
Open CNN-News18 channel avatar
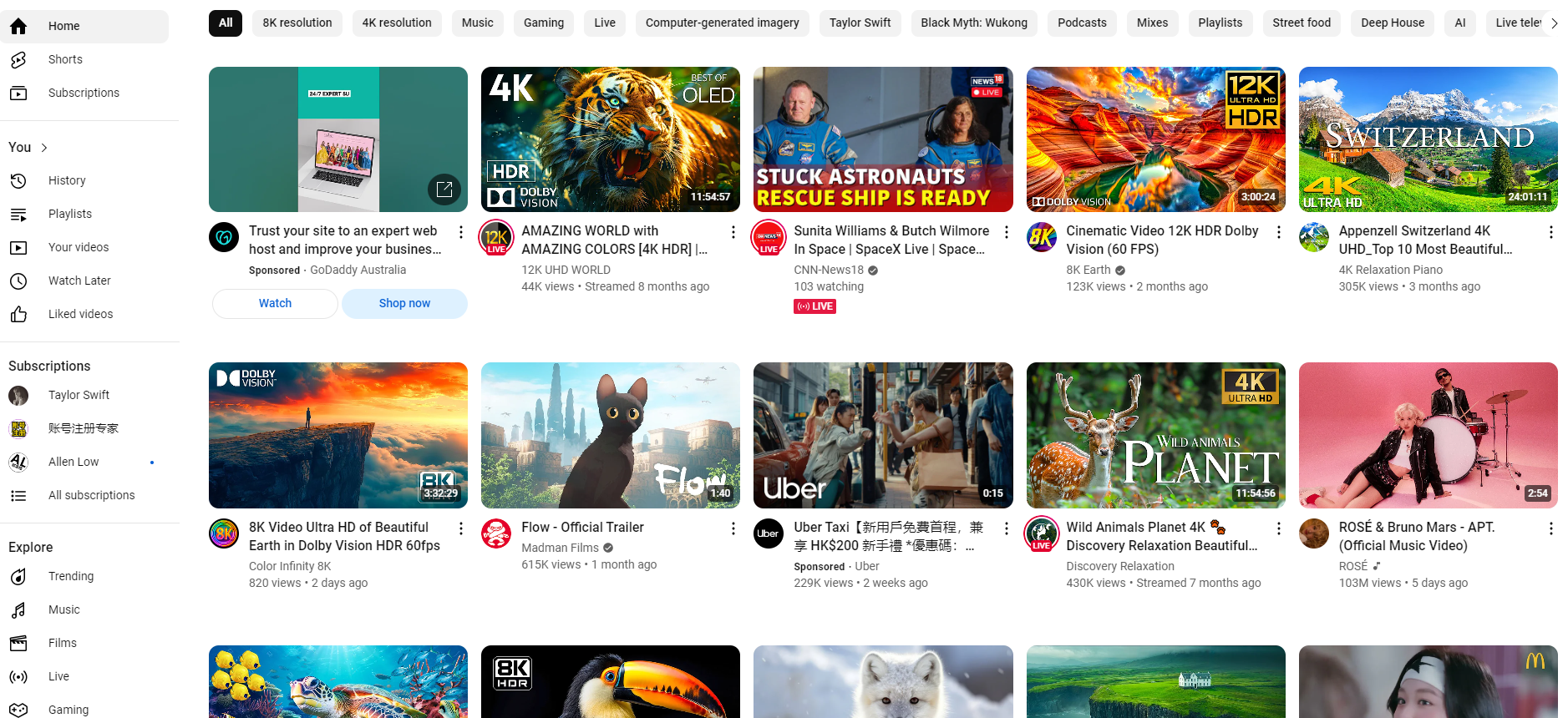(x=769, y=237)
